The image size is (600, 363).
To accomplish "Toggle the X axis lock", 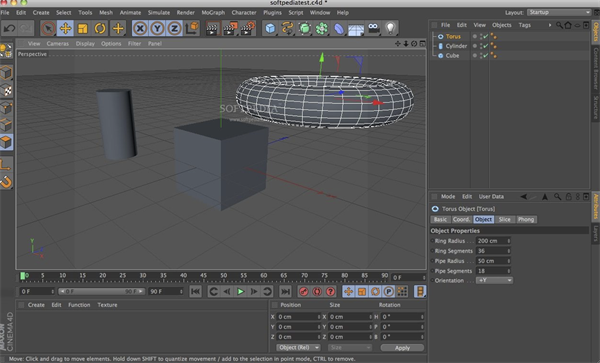I will 140,28.
